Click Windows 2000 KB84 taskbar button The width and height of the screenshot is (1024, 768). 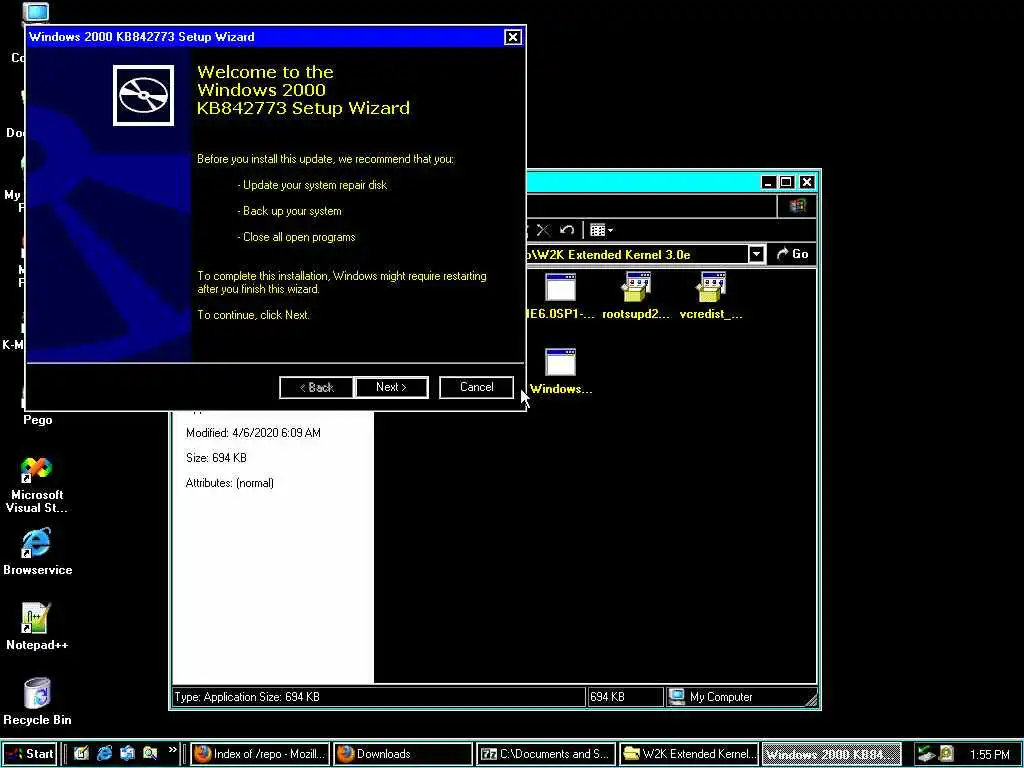pyautogui.click(x=831, y=754)
